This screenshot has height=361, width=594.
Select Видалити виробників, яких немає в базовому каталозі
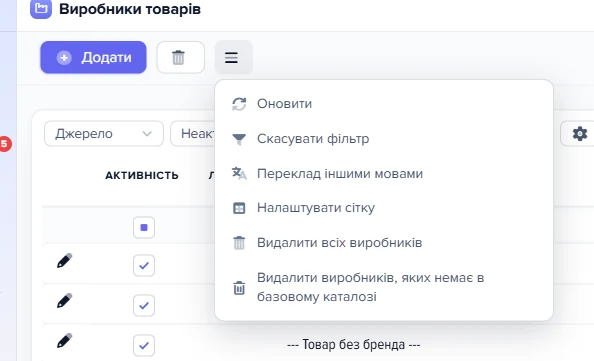[x=384, y=287]
